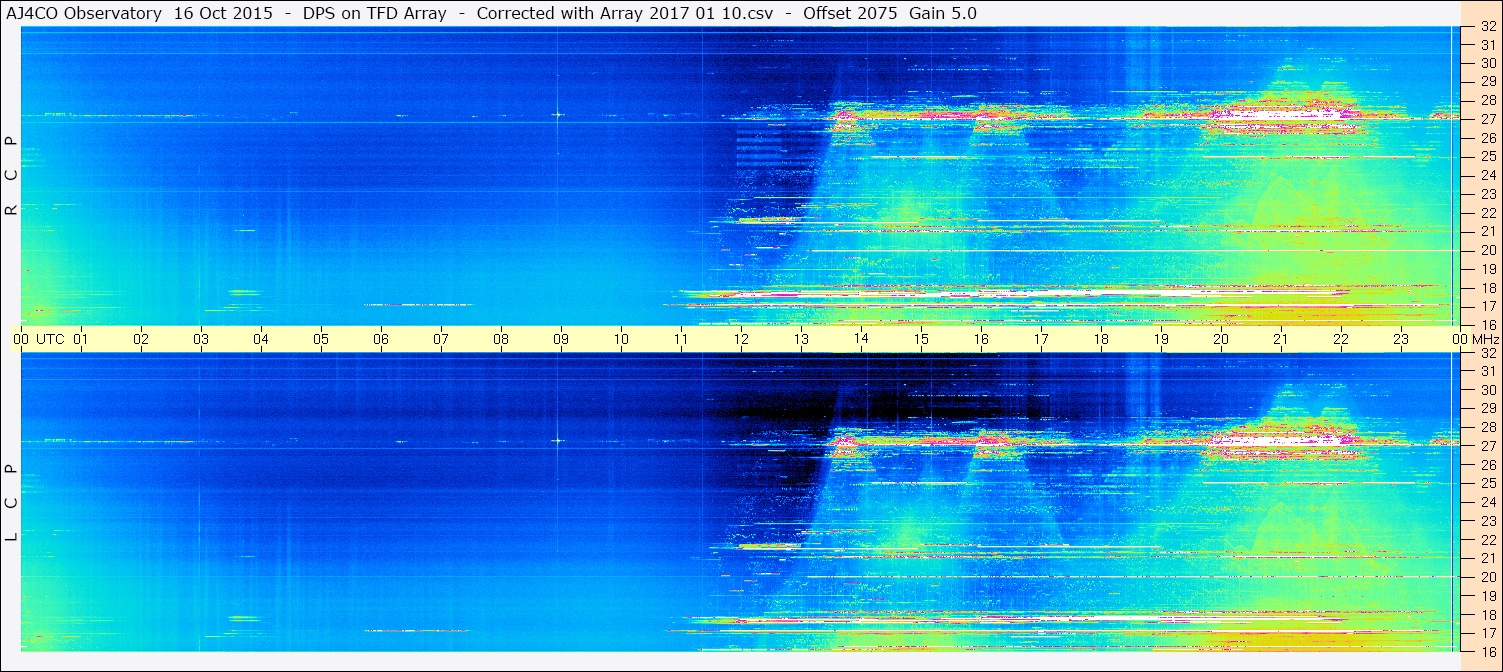The height and width of the screenshot is (672, 1503).
Task: Click the 21 MHz tick in LCP panel
Action: click(x=1488, y=558)
